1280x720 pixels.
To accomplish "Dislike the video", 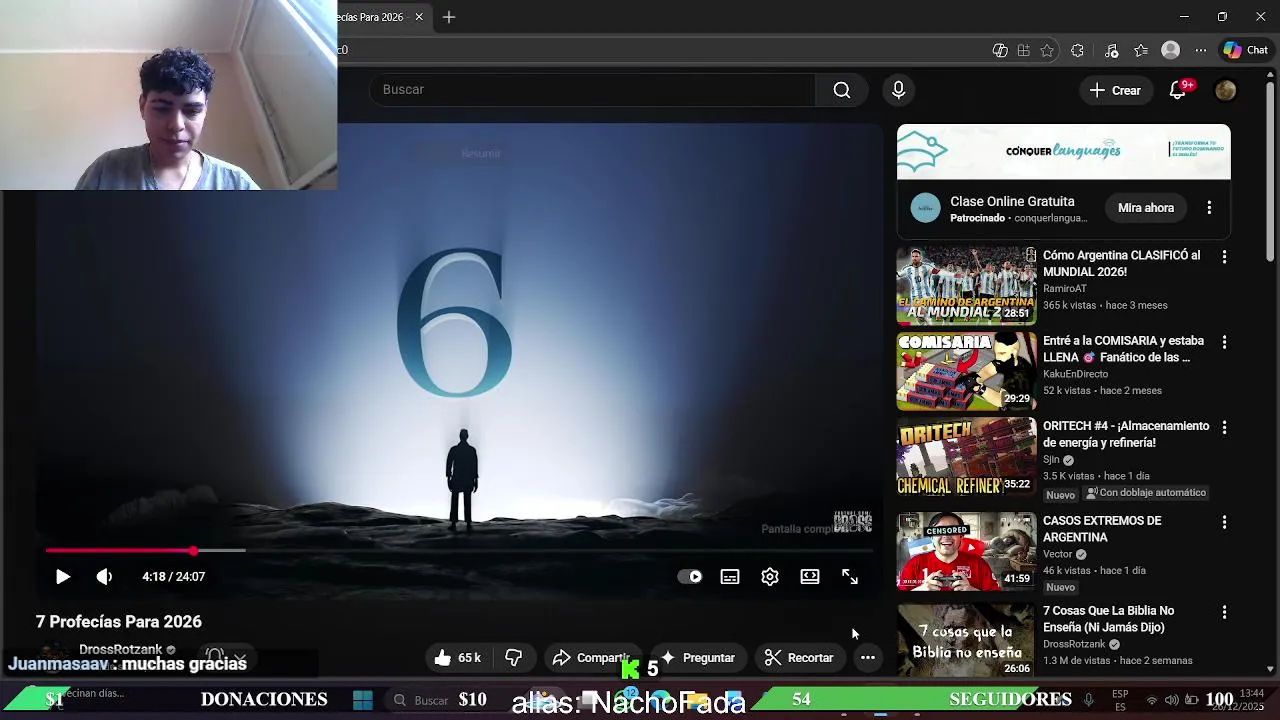I will point(514,658).
